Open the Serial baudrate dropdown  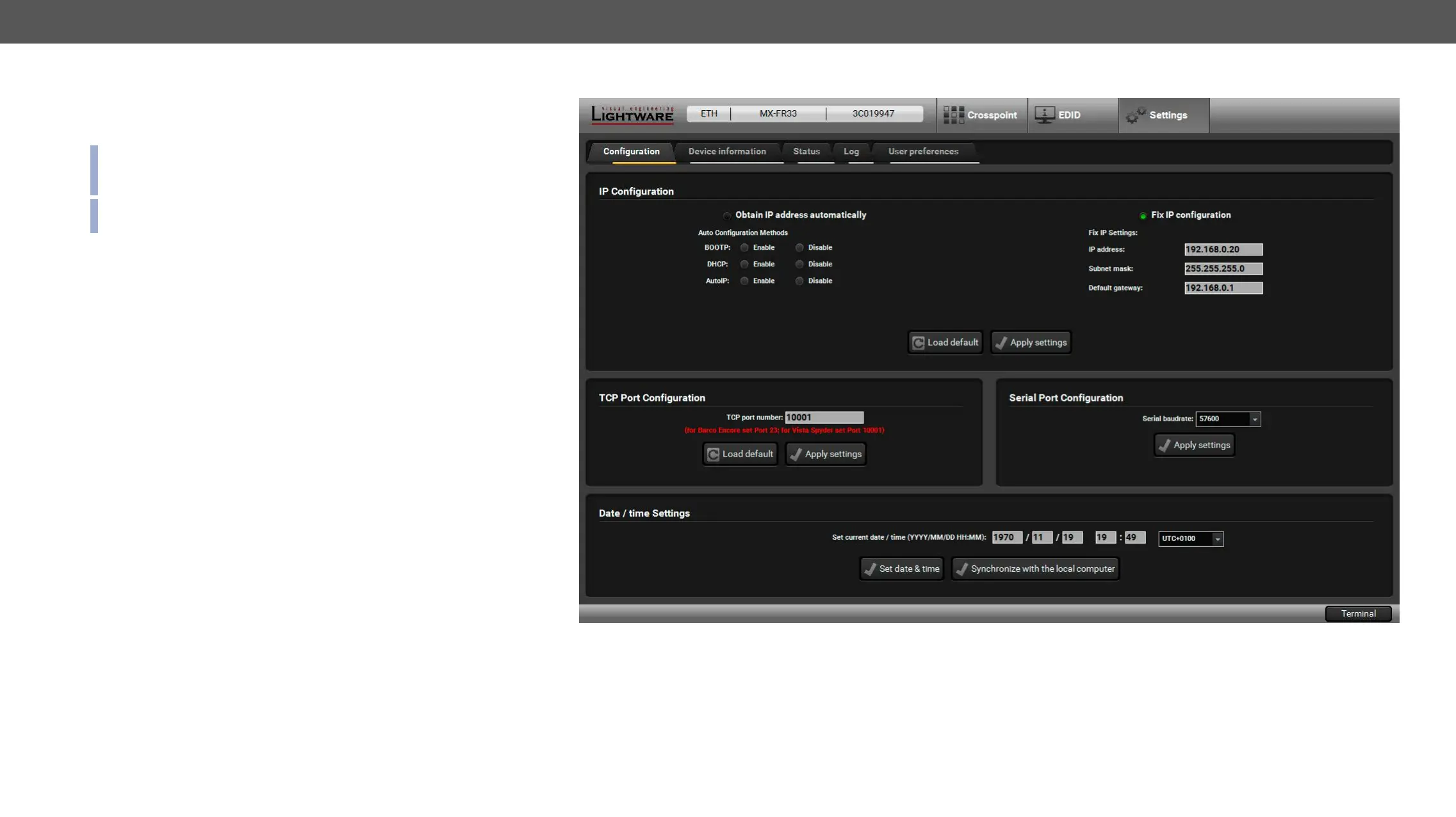(x=1254, y=419)
